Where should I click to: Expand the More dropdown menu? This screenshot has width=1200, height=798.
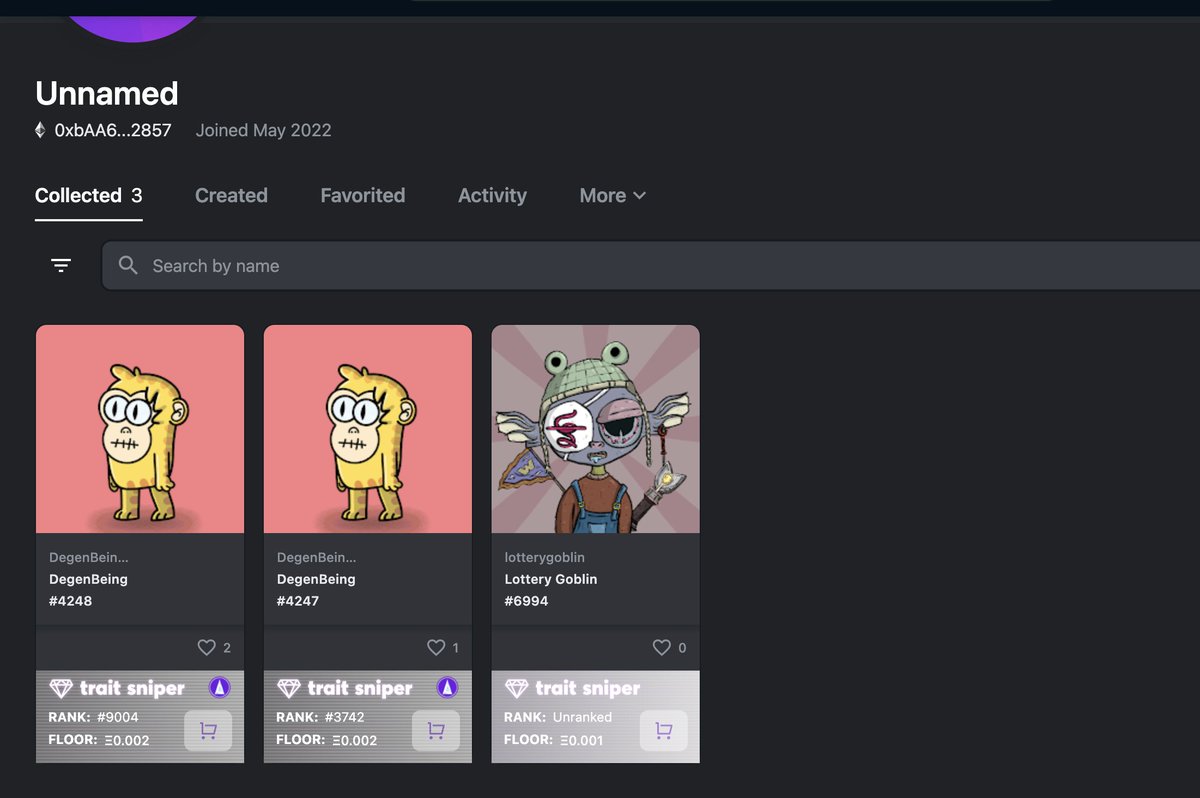(613, 196)
